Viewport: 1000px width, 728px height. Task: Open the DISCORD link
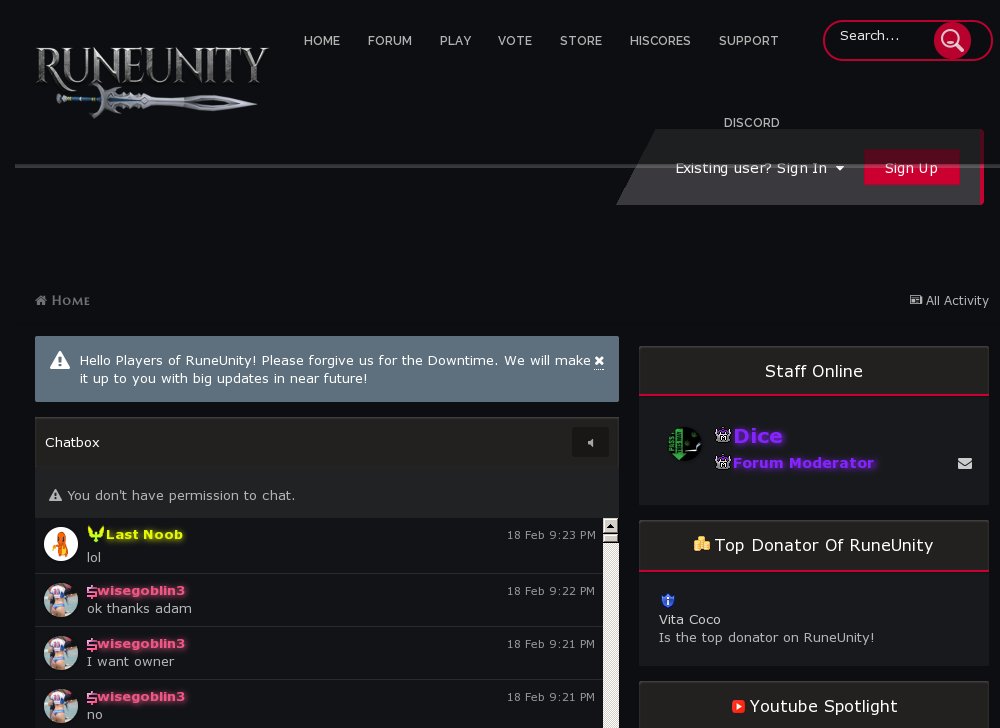tap(752, 123)
